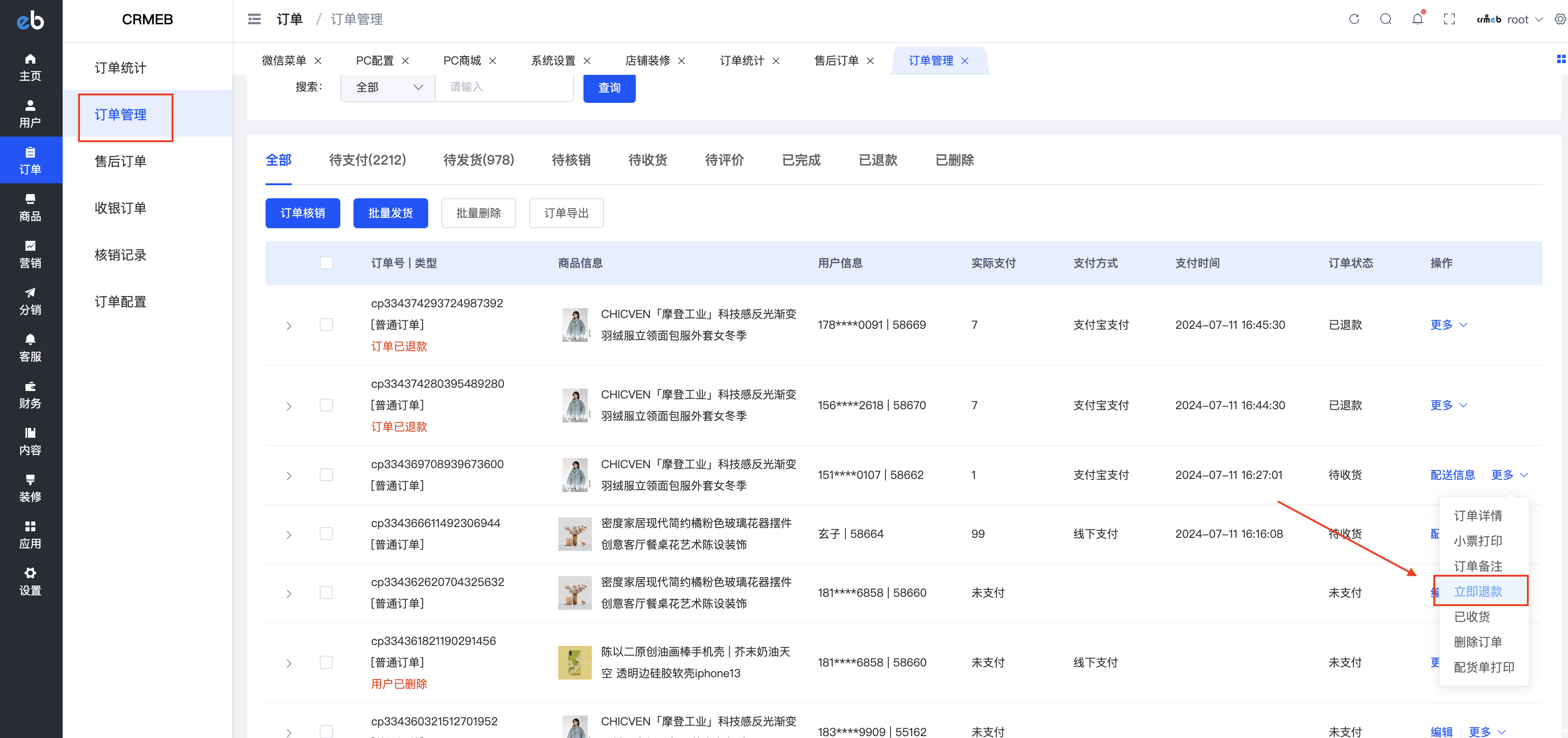This screenshot has height=738, width=1568.
Task: Open 营销 section in left sidebar
Action: tap(30, 254)
